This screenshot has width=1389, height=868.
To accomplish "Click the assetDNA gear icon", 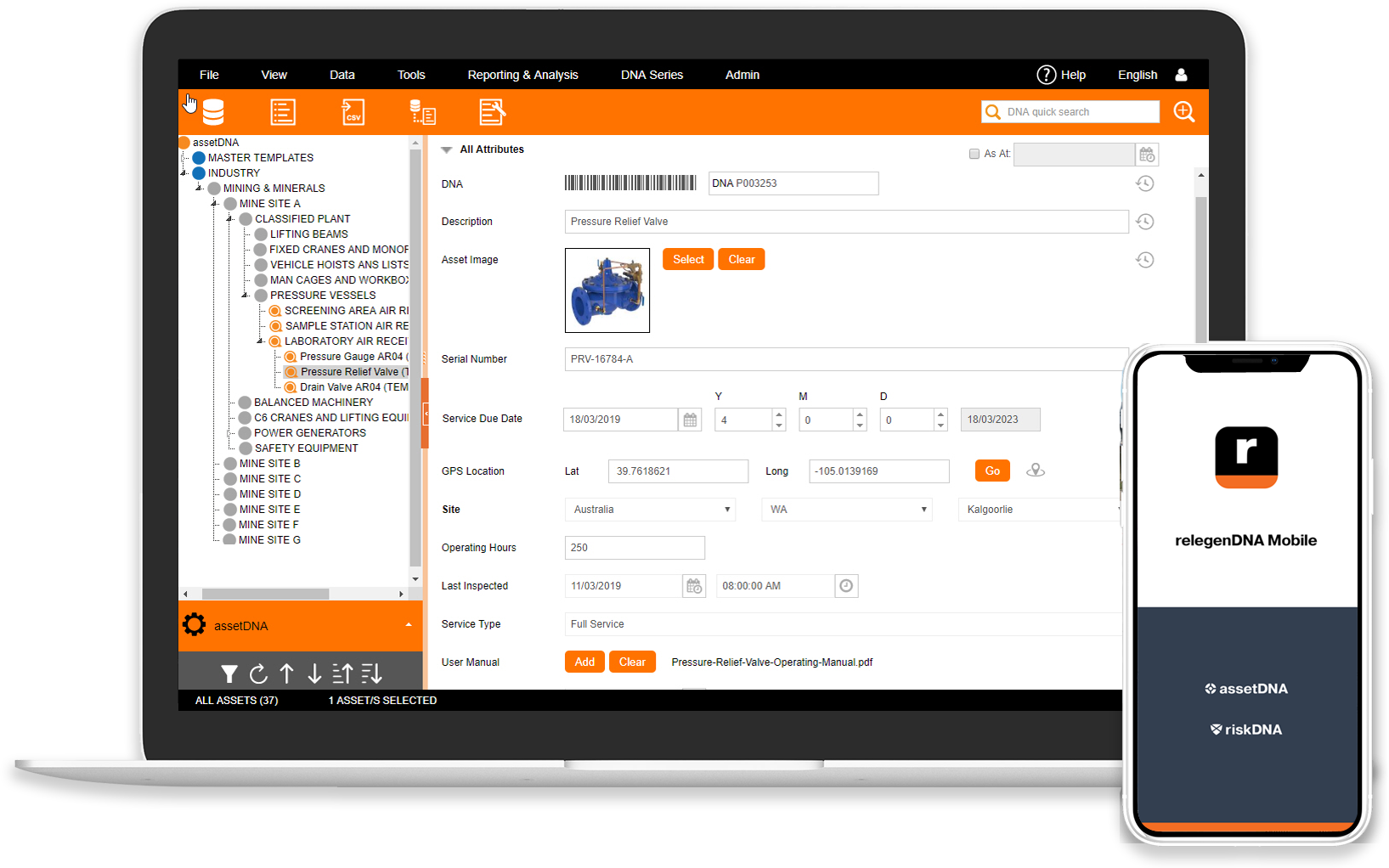I will [194, 624].
